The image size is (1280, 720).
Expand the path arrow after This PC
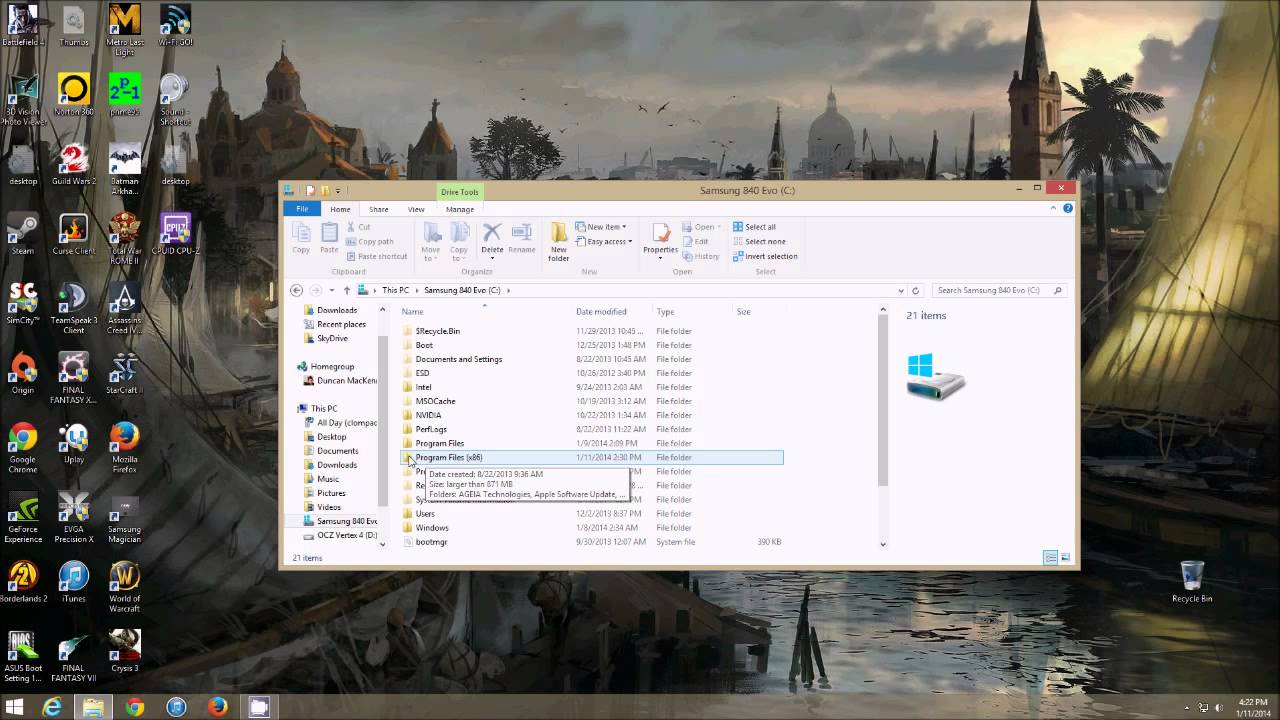[416, 290]
